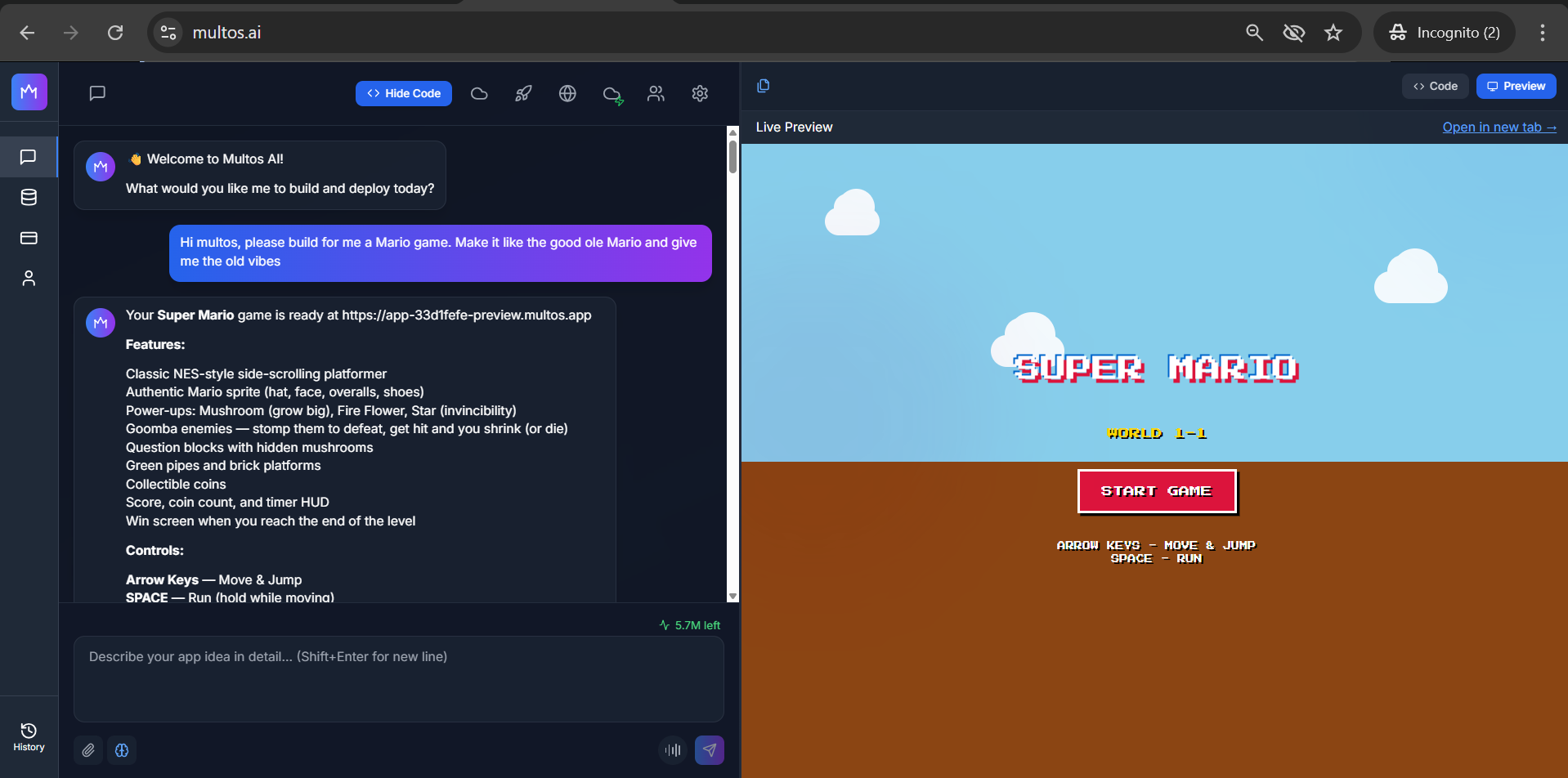Image resolution: width=1568 pixels, height=778 pixels.
Task: Open the chat section in the left sidebar
Action: tap(29, 157)
